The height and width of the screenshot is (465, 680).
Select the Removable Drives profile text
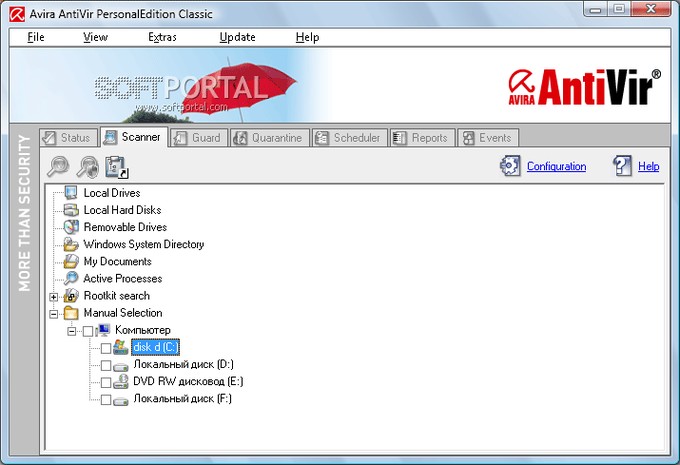(125, 227)
